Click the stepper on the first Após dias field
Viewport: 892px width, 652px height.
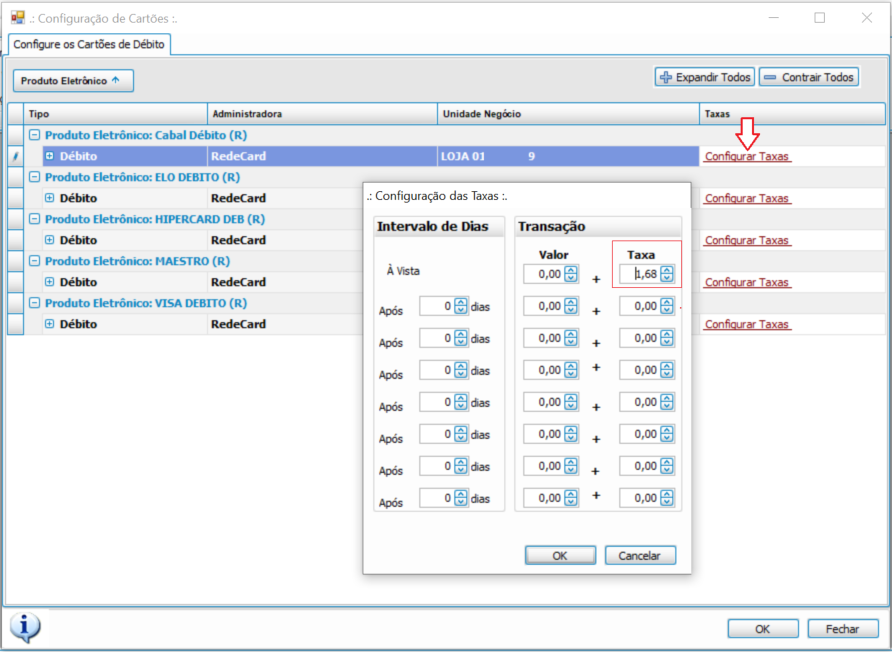point(461,306)
